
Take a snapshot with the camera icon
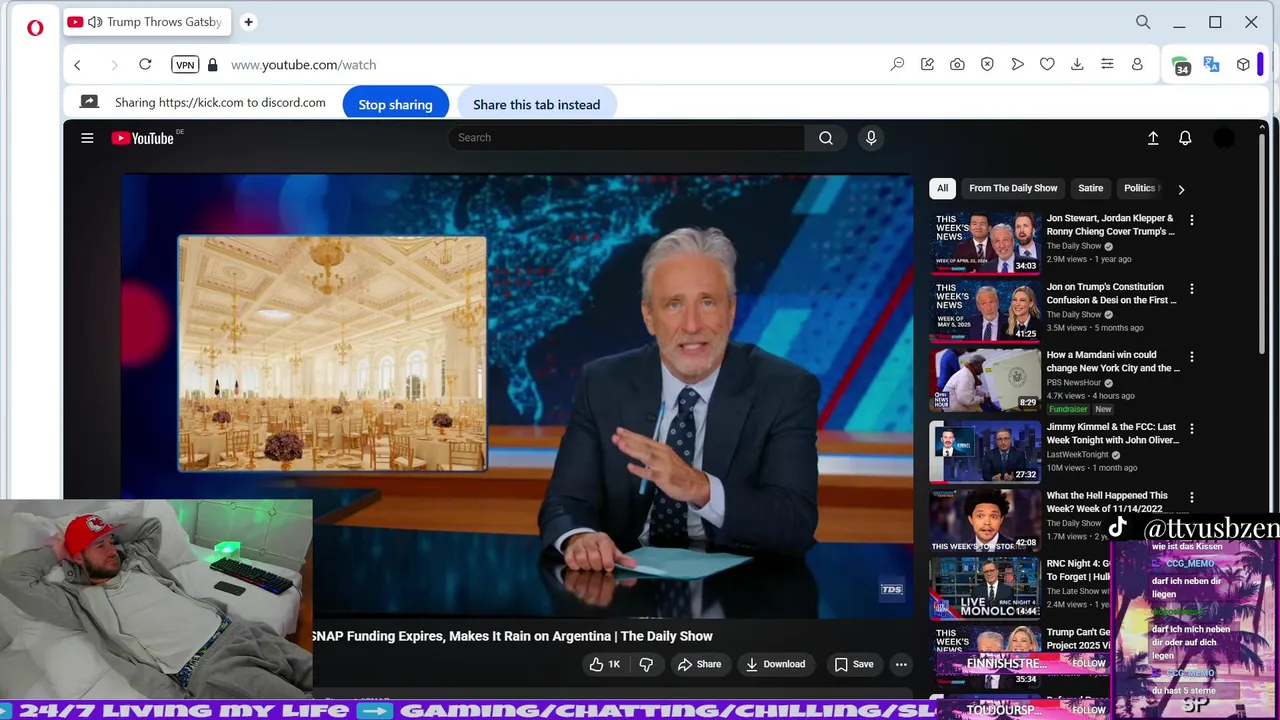(x=957, y=64)
